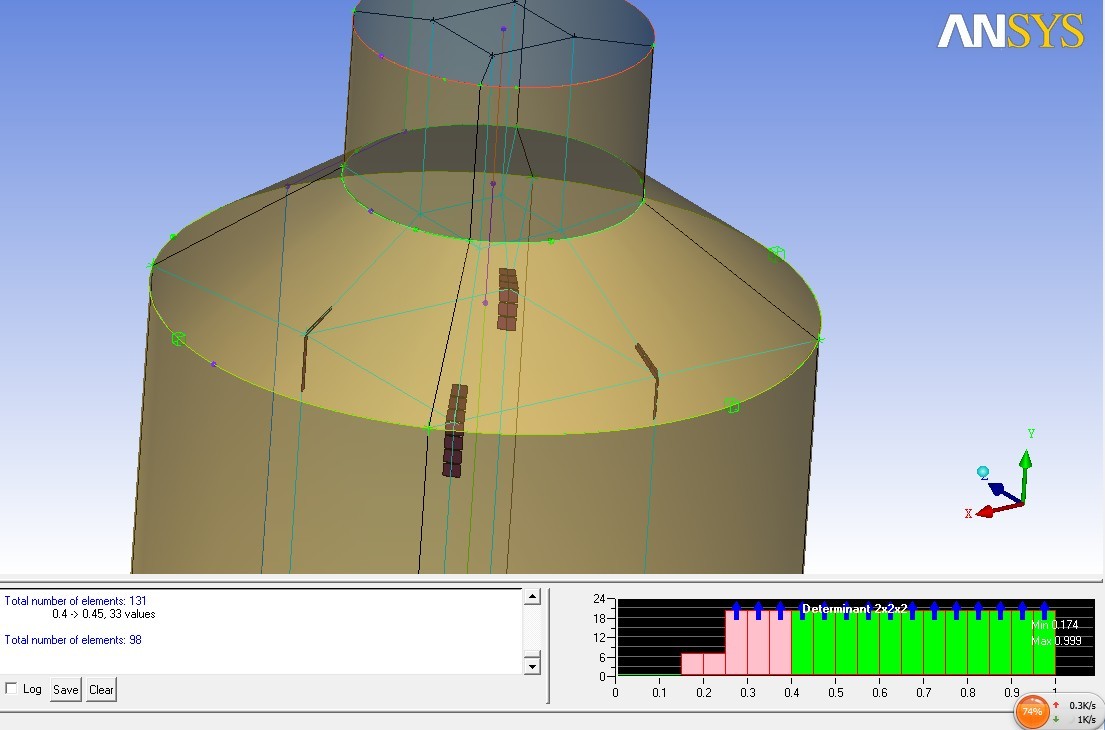The image size is (1105, 730).
Task: Click the cyan sphere on the orientation triad
Action: click(983, 472)
